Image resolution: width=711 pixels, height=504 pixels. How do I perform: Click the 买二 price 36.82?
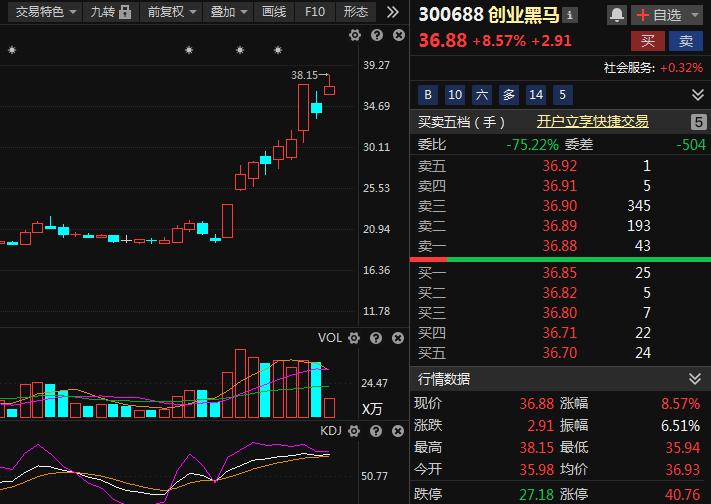[x=560, y=293]
